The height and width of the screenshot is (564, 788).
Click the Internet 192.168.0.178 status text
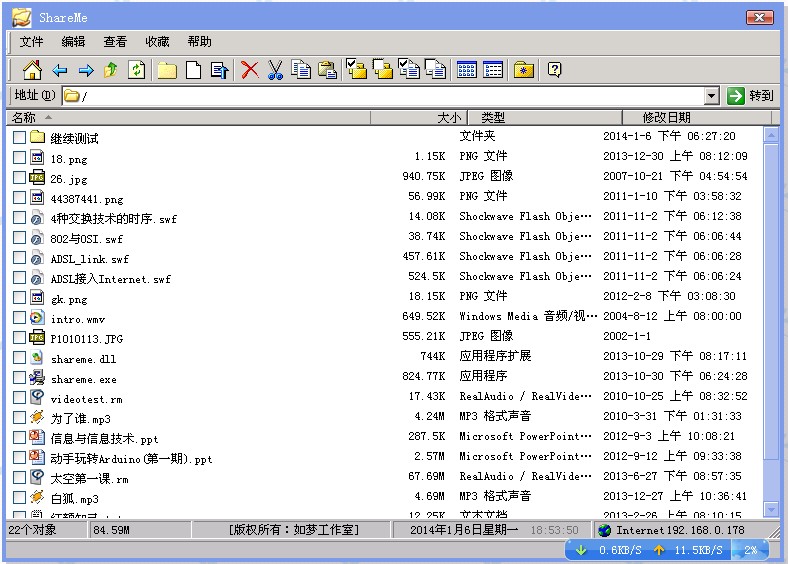[x=681, y=530]
